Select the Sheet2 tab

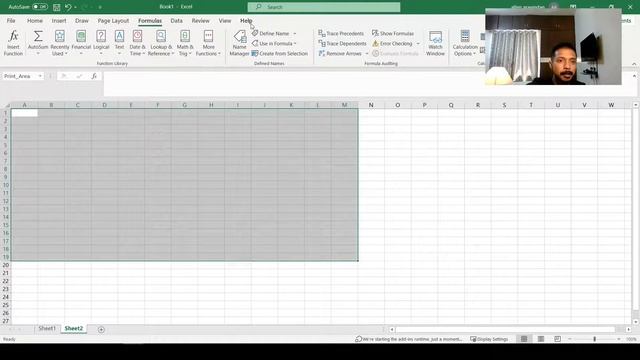coord(73,329)
